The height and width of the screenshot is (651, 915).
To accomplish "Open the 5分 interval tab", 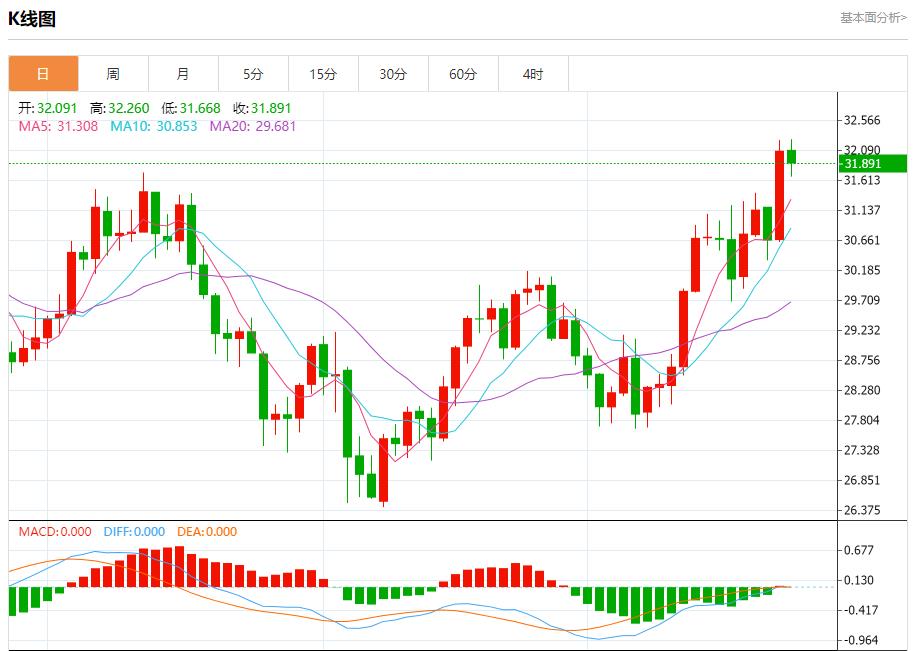I will pos(253,74).
